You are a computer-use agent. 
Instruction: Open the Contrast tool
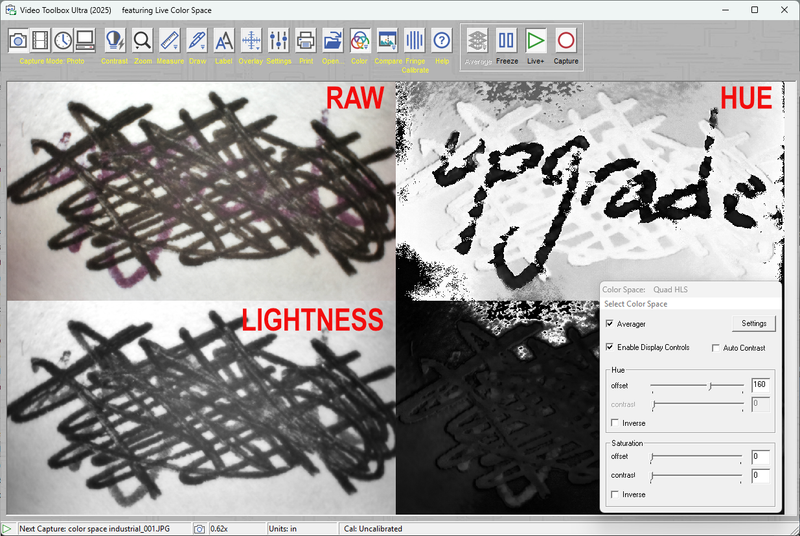[115, 41]
